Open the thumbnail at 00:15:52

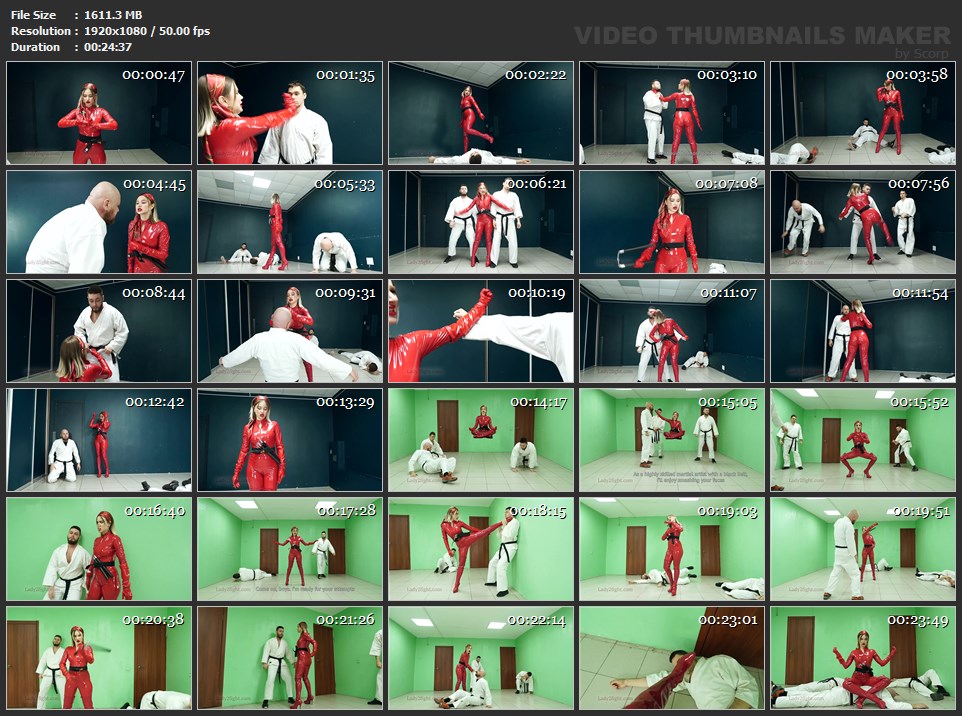pos(862,440)
